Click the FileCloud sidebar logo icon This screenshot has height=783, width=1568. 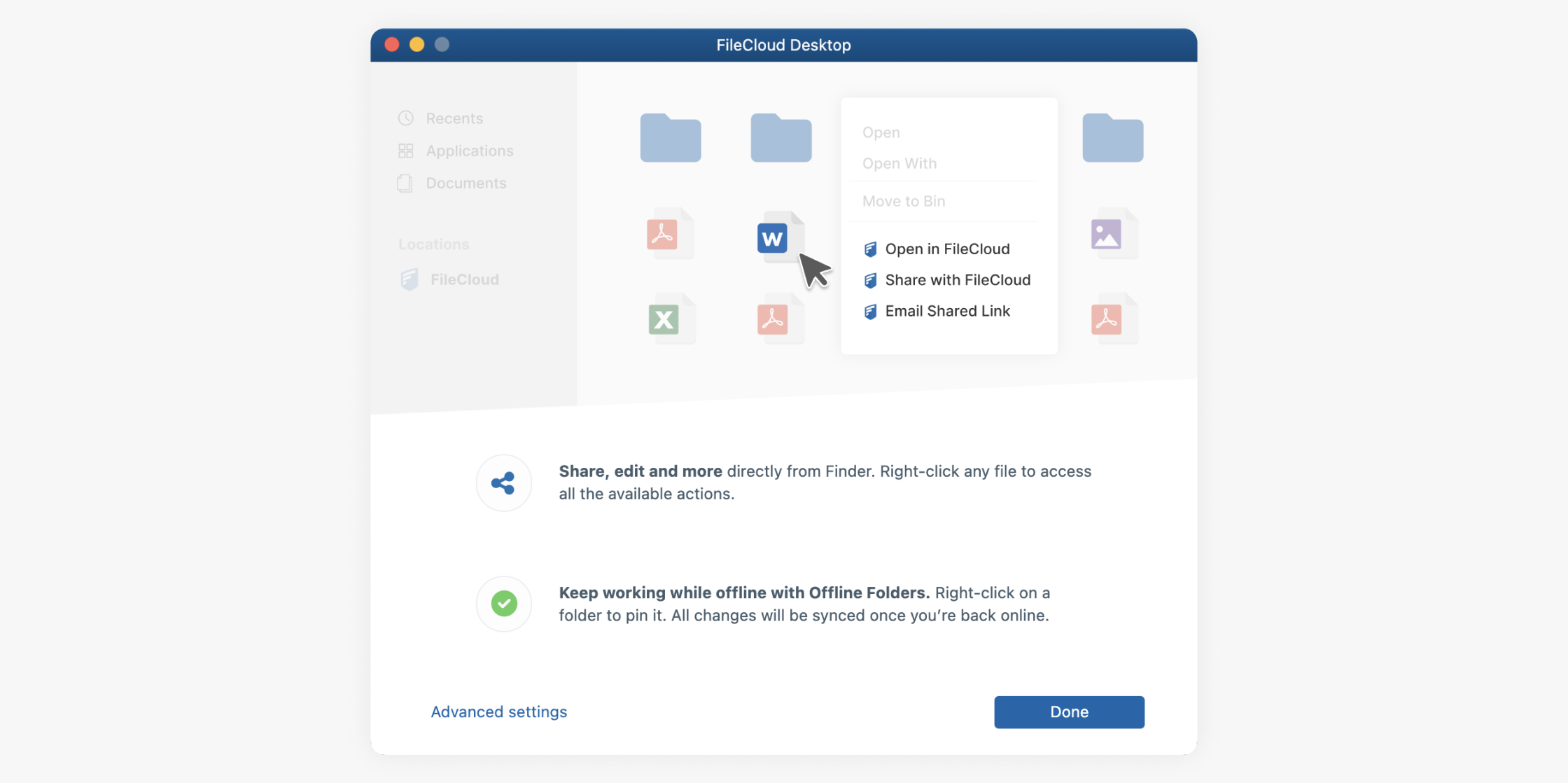pyautogui.click(x=409, y=279)
